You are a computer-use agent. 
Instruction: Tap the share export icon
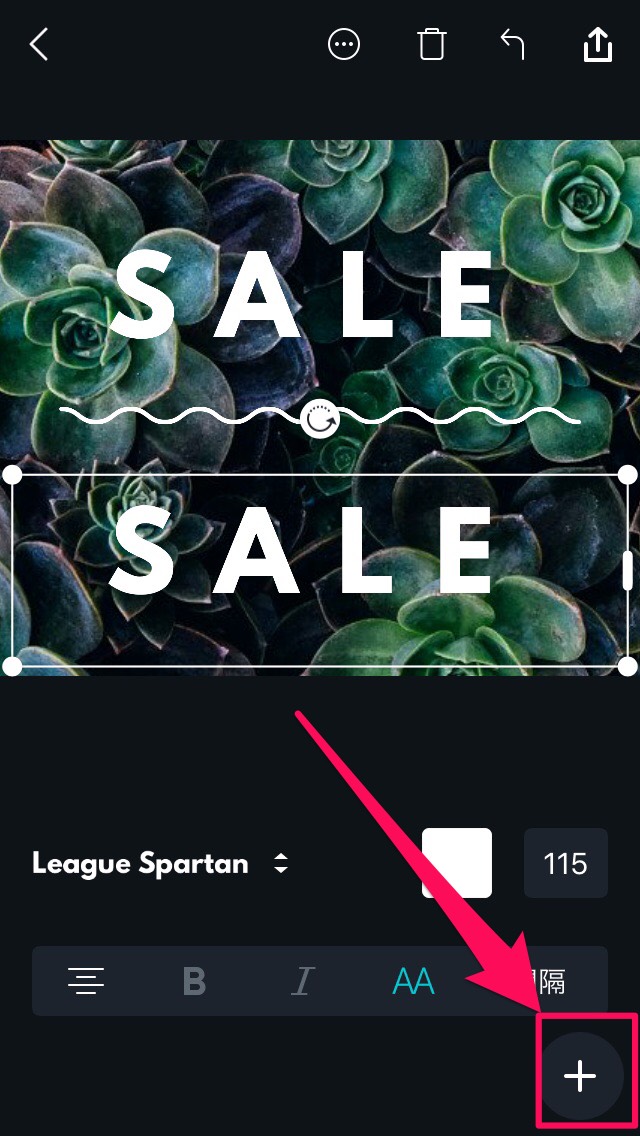click(x=598, y=44)
